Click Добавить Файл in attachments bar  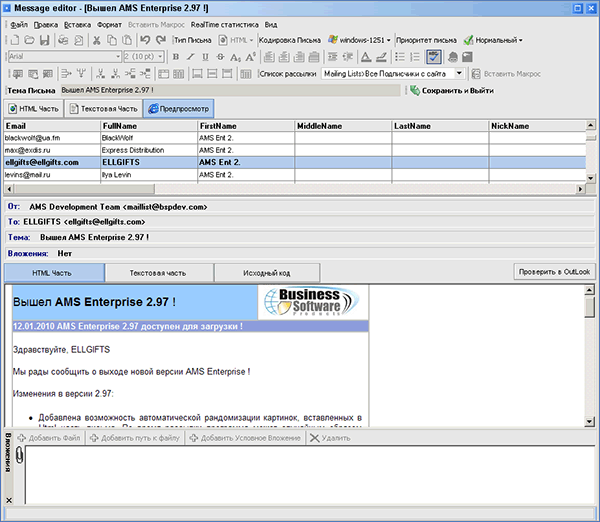tap(49, 438)
